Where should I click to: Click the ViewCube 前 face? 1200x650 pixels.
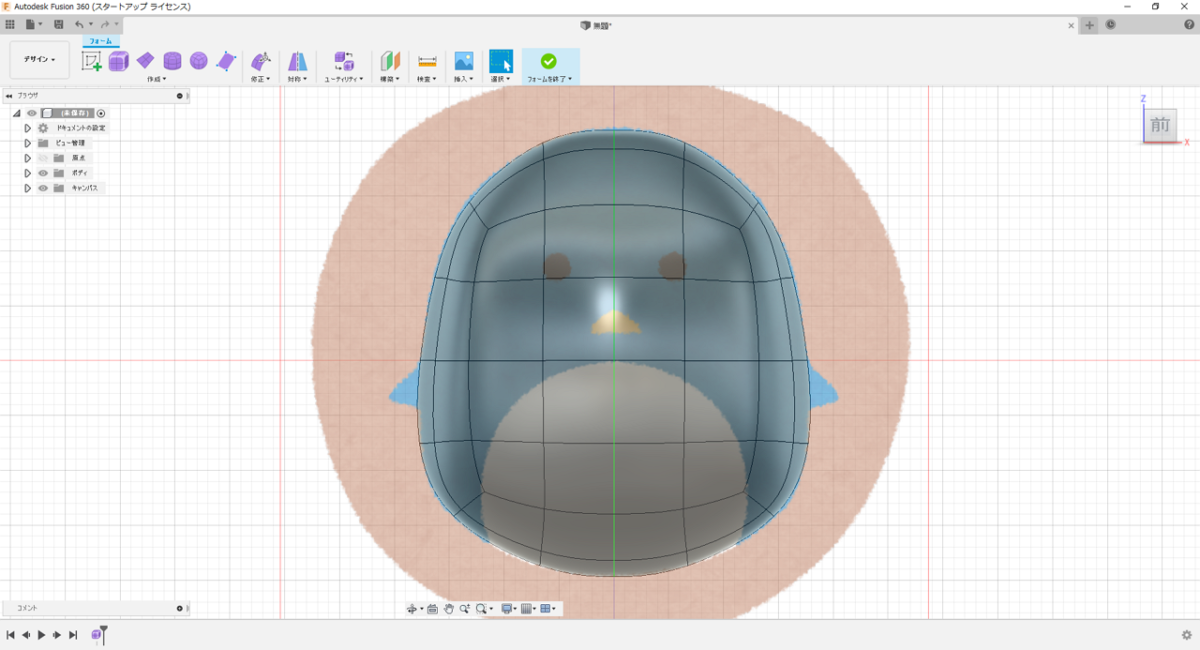tap(1160, 125)
